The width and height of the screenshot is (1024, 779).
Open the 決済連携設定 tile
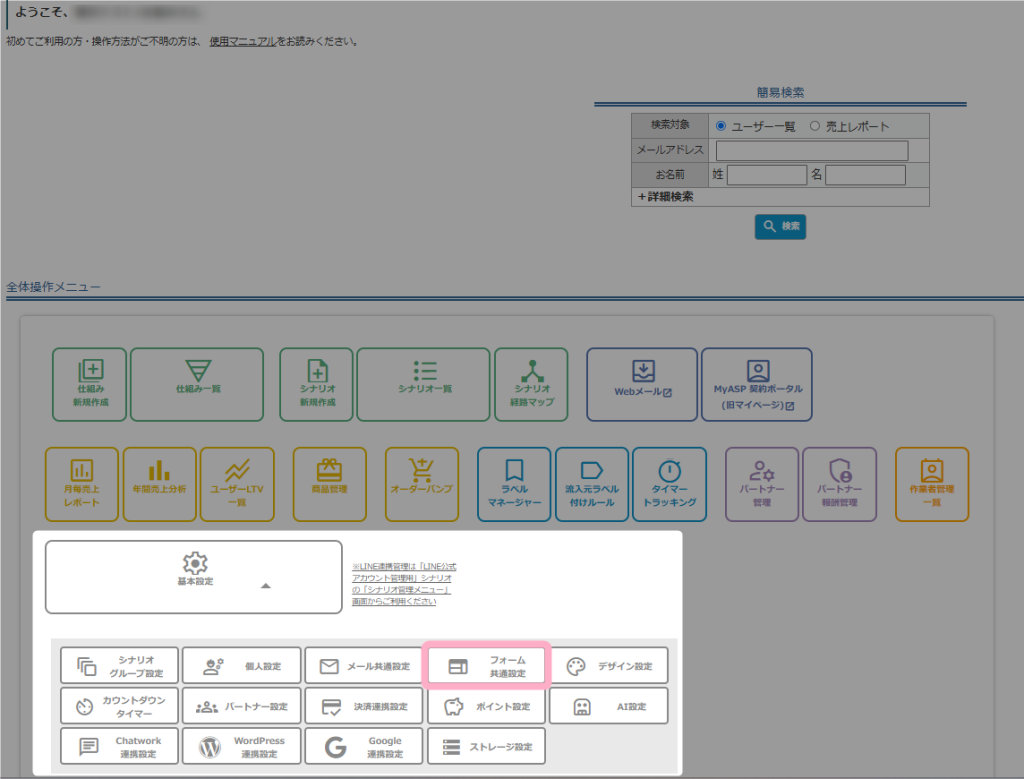point(364,706)
